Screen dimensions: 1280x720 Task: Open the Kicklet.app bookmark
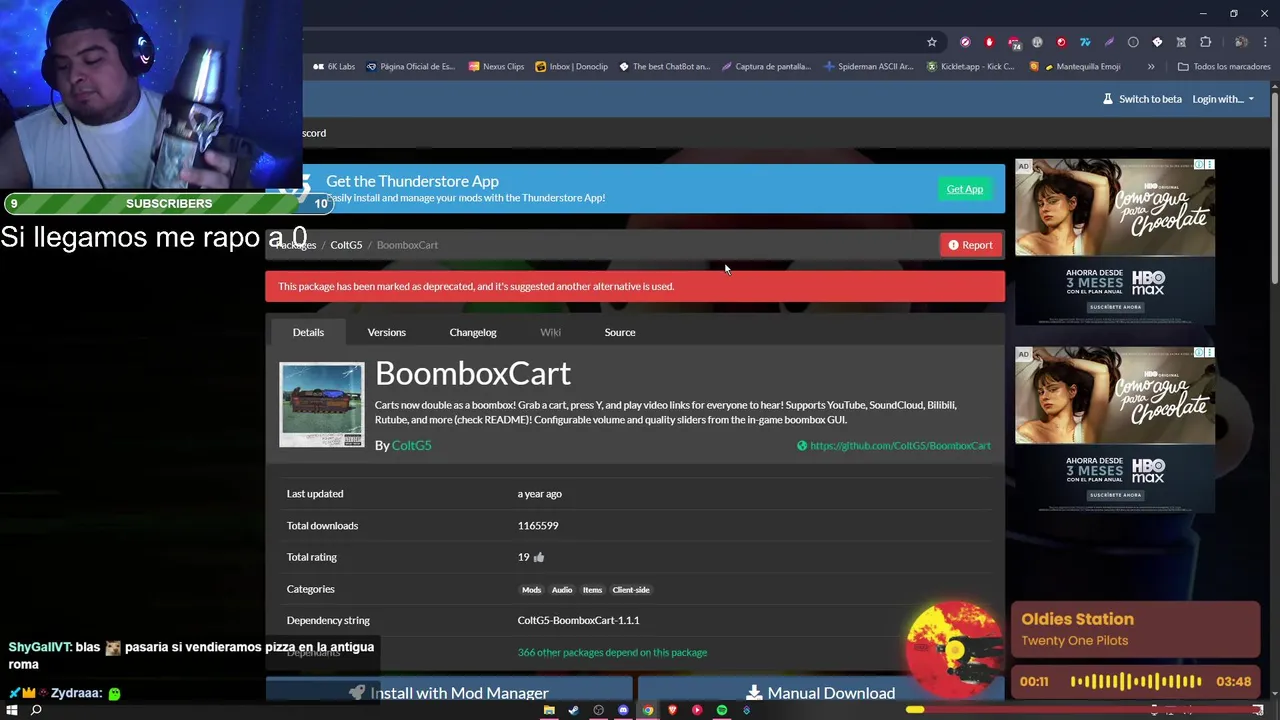[970, 67]
